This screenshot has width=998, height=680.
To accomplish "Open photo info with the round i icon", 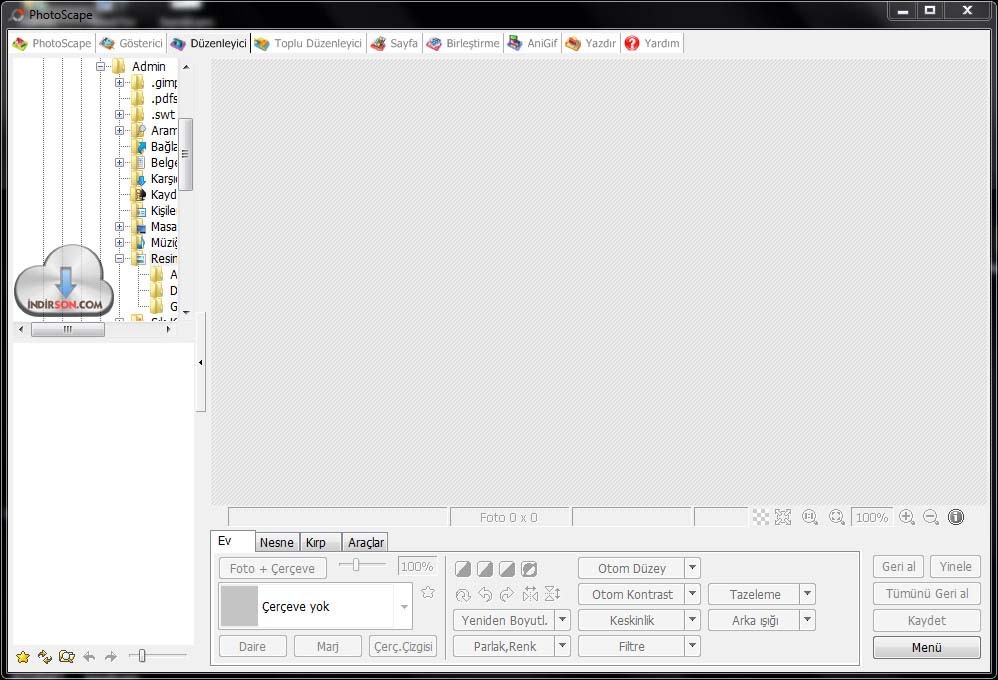I will [x=955, y=517].
